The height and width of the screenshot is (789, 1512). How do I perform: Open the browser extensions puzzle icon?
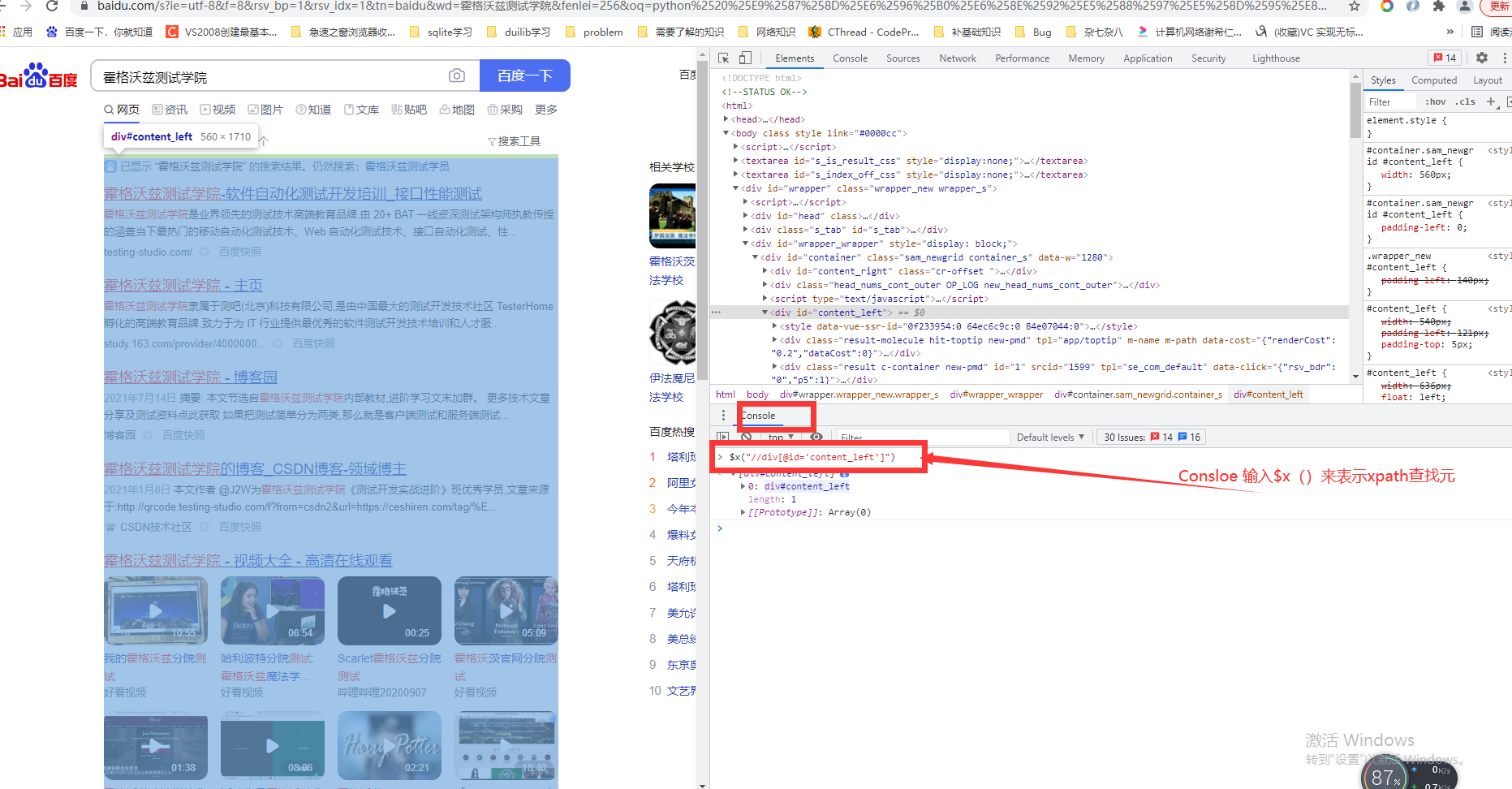(1439, 6)
